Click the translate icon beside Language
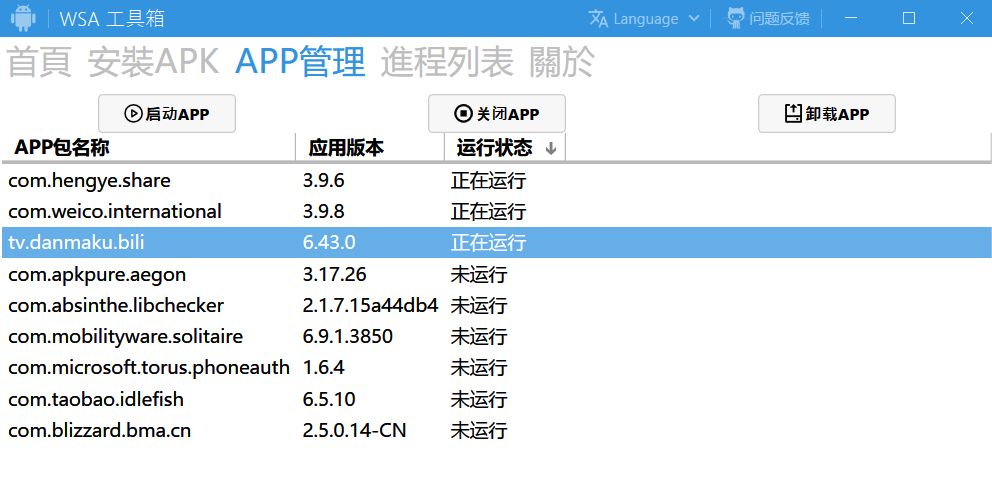992x497 pixels. [x=598, y=18]
